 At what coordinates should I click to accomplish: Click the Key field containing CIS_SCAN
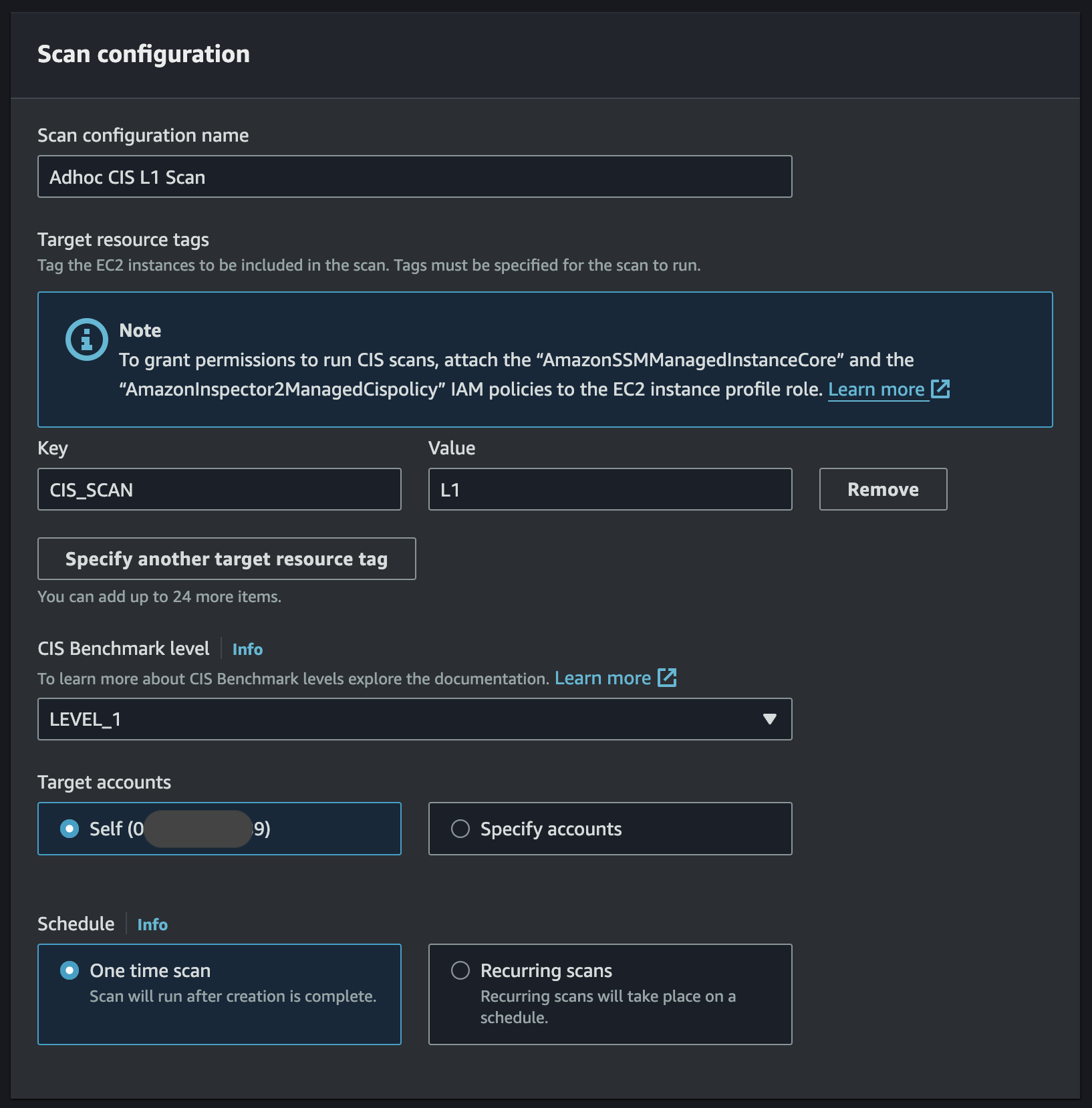219,489
